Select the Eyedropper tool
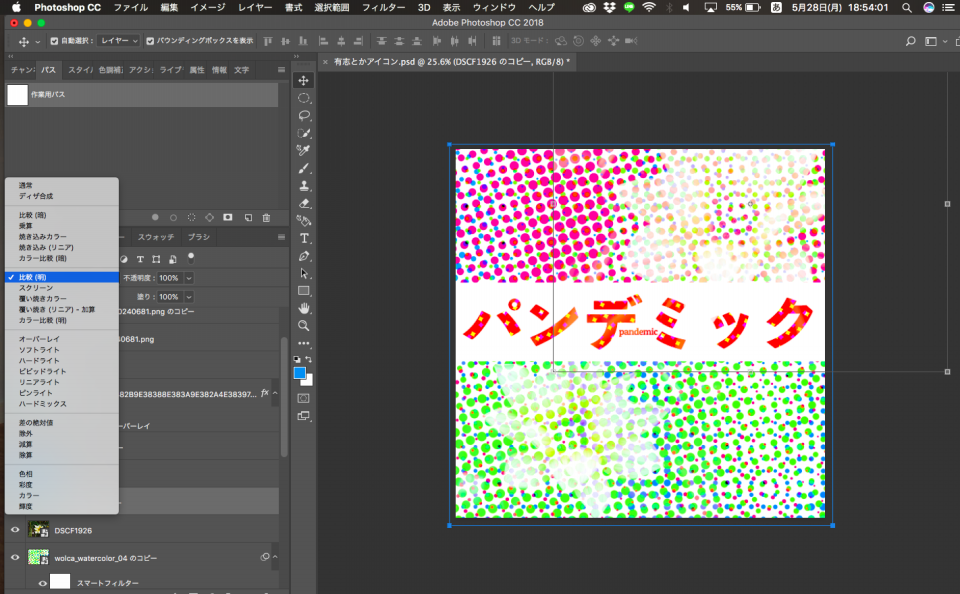The image size is (960, 594). (x=304, y=150)
